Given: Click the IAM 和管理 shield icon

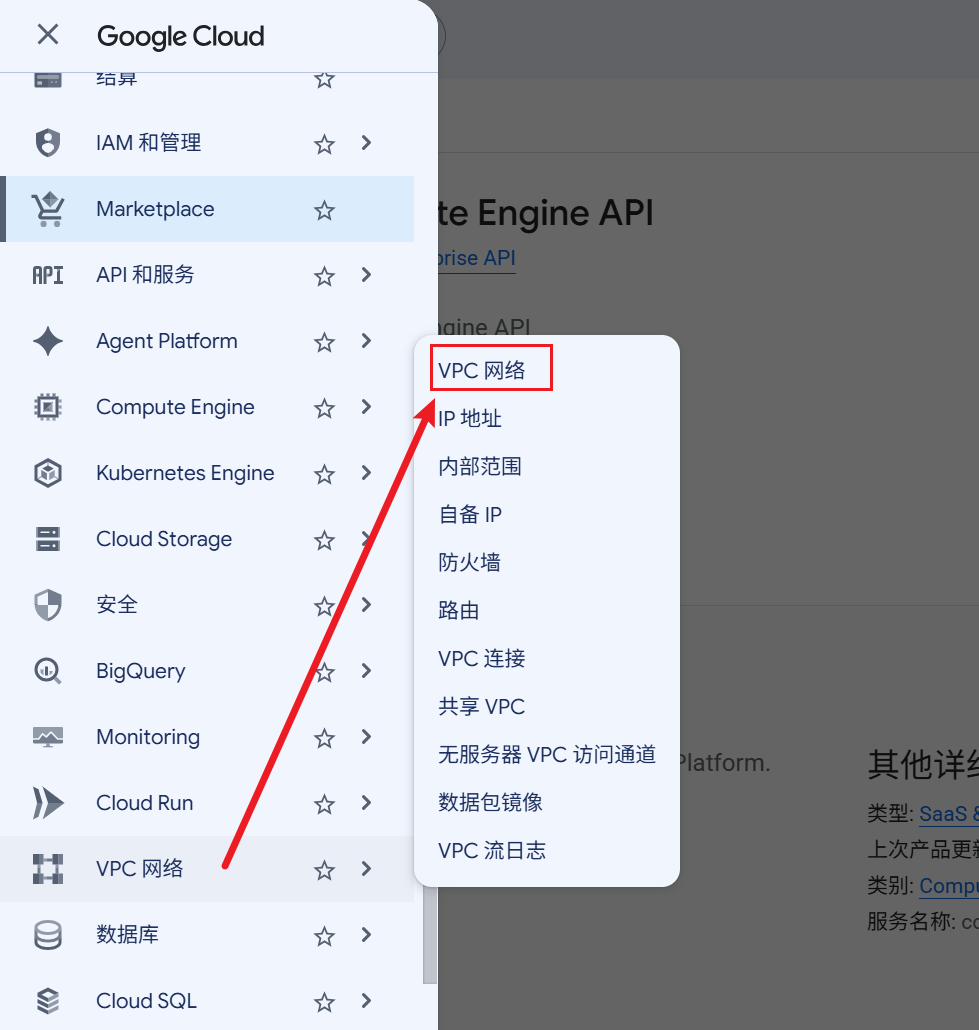Looking at the screenshot, I should pos(48,143).
